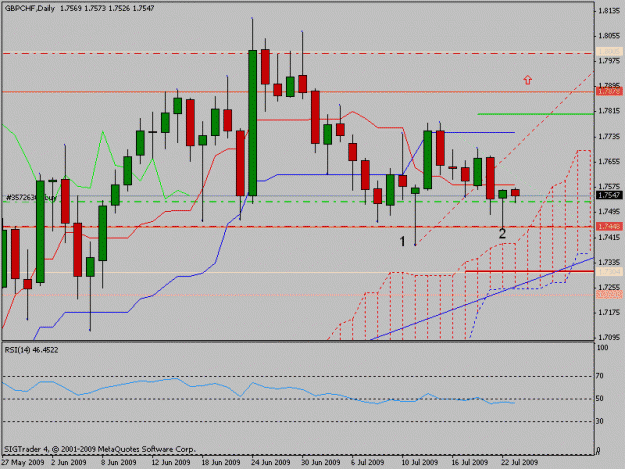Click price axis label 1.7335
Viewport: 625px width, 469px height.
click(x=609, y=262)
